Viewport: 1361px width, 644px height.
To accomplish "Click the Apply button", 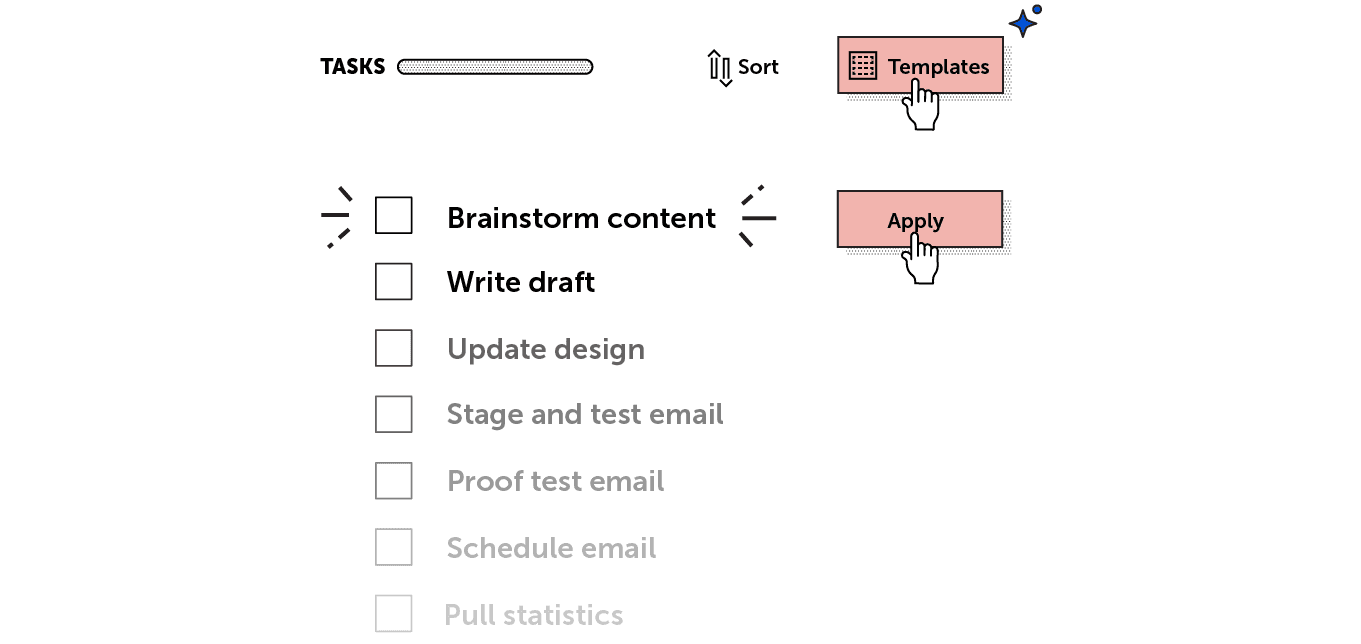I will coord(919,219).
